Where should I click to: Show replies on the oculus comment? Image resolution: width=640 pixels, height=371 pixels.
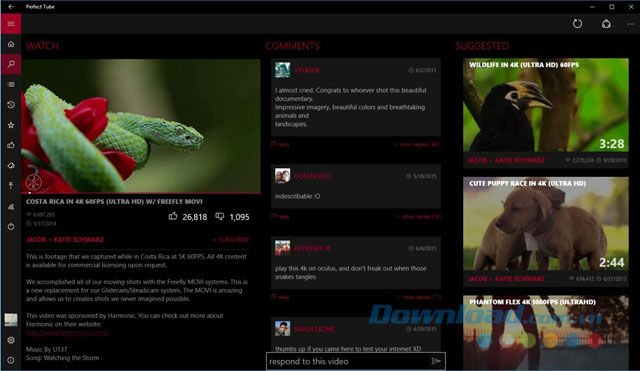pos(418,297)
